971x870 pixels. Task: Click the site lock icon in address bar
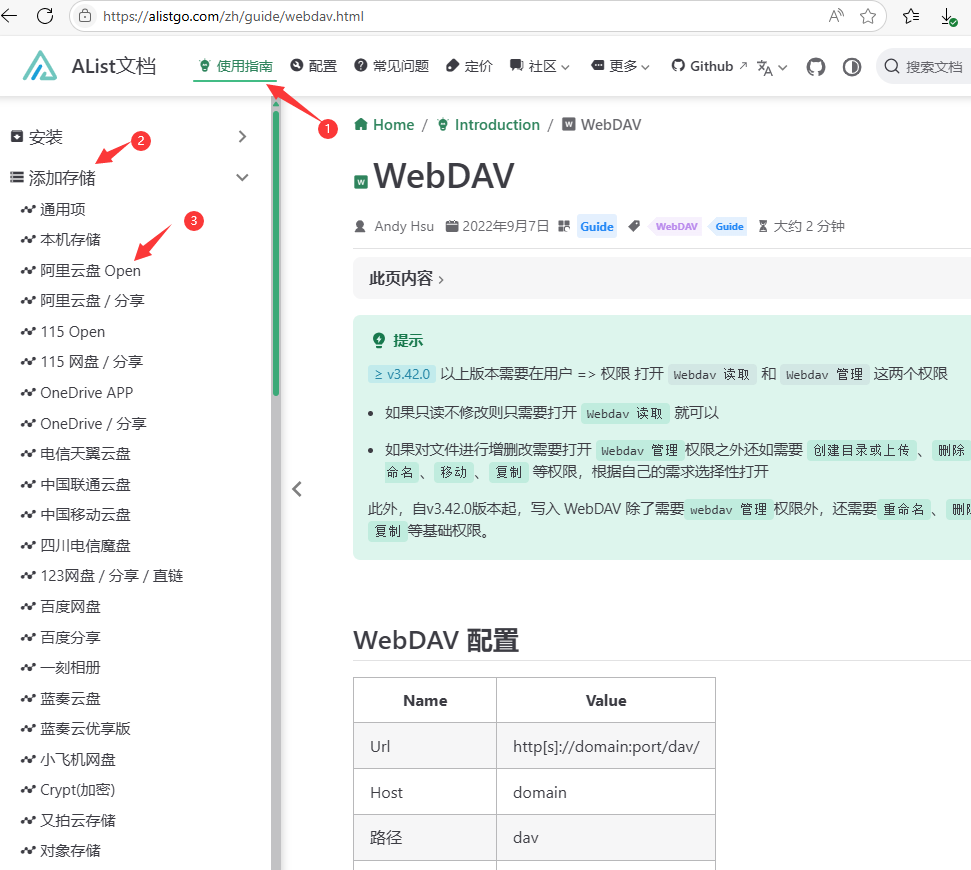tap(85, 16)
